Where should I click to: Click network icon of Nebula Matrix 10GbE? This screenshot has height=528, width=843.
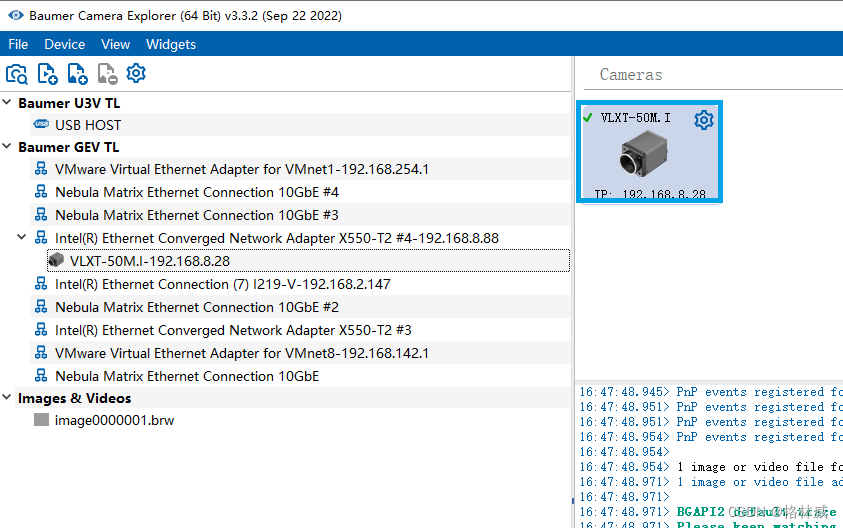pyautogui.click(x=41, y=375)
